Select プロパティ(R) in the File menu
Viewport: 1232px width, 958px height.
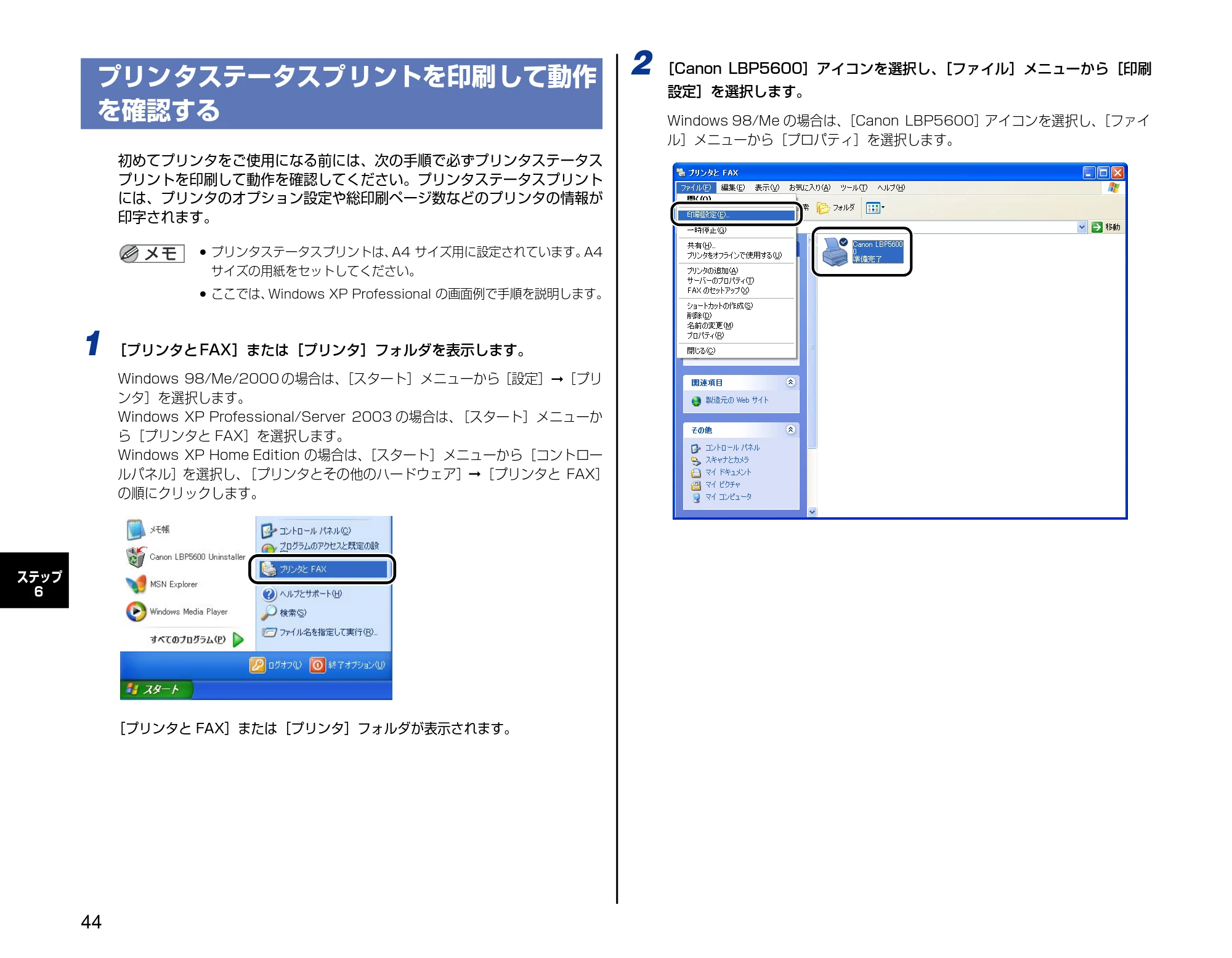[736, 336]
